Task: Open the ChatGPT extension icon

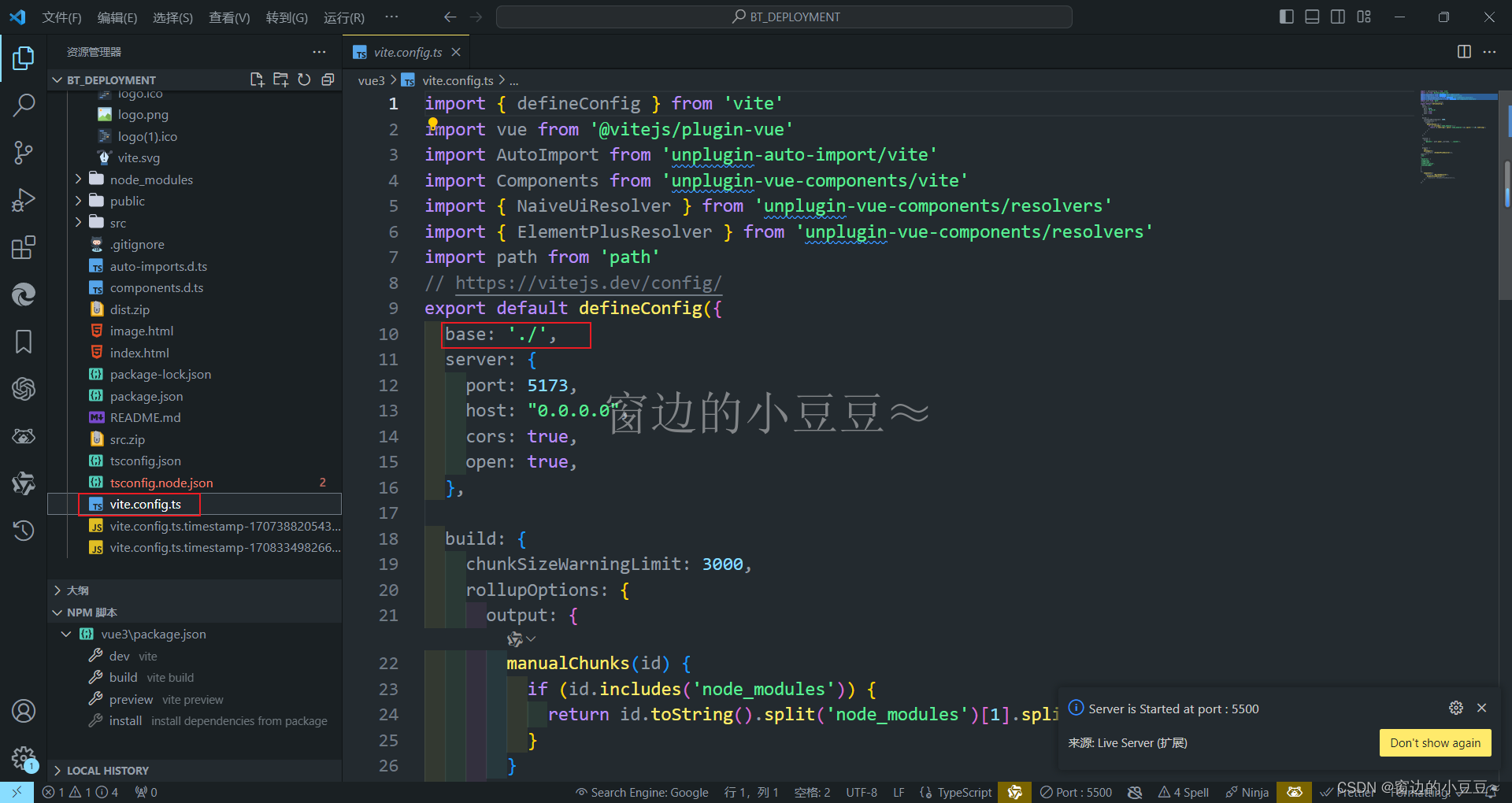Action: pyautogui.click(x=24, y=389)
